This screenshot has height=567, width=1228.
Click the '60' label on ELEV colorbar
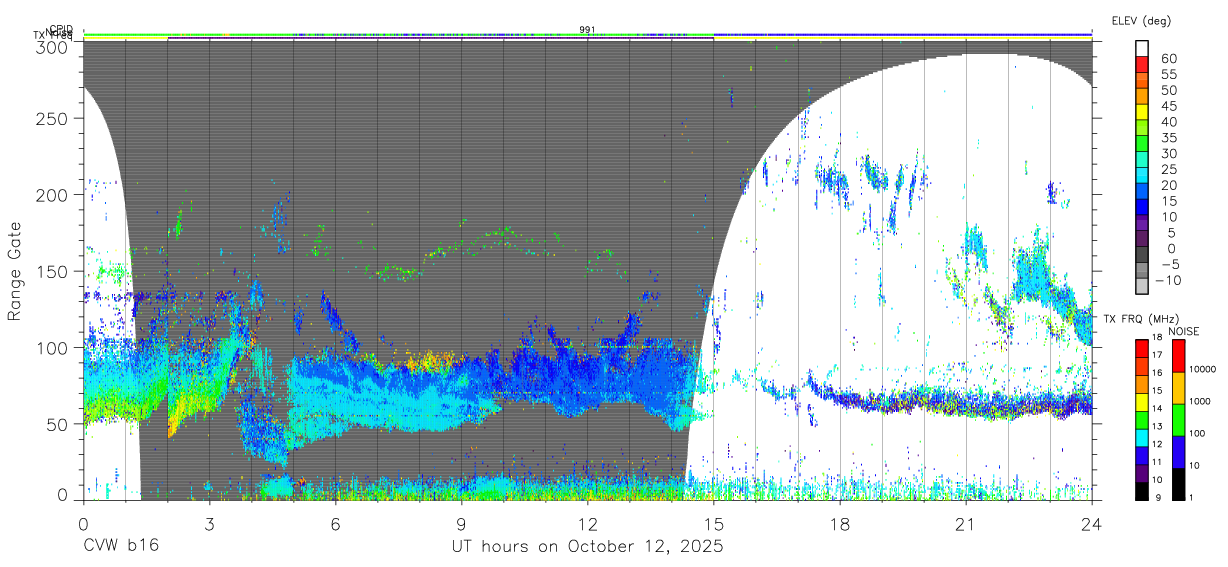1168,59
